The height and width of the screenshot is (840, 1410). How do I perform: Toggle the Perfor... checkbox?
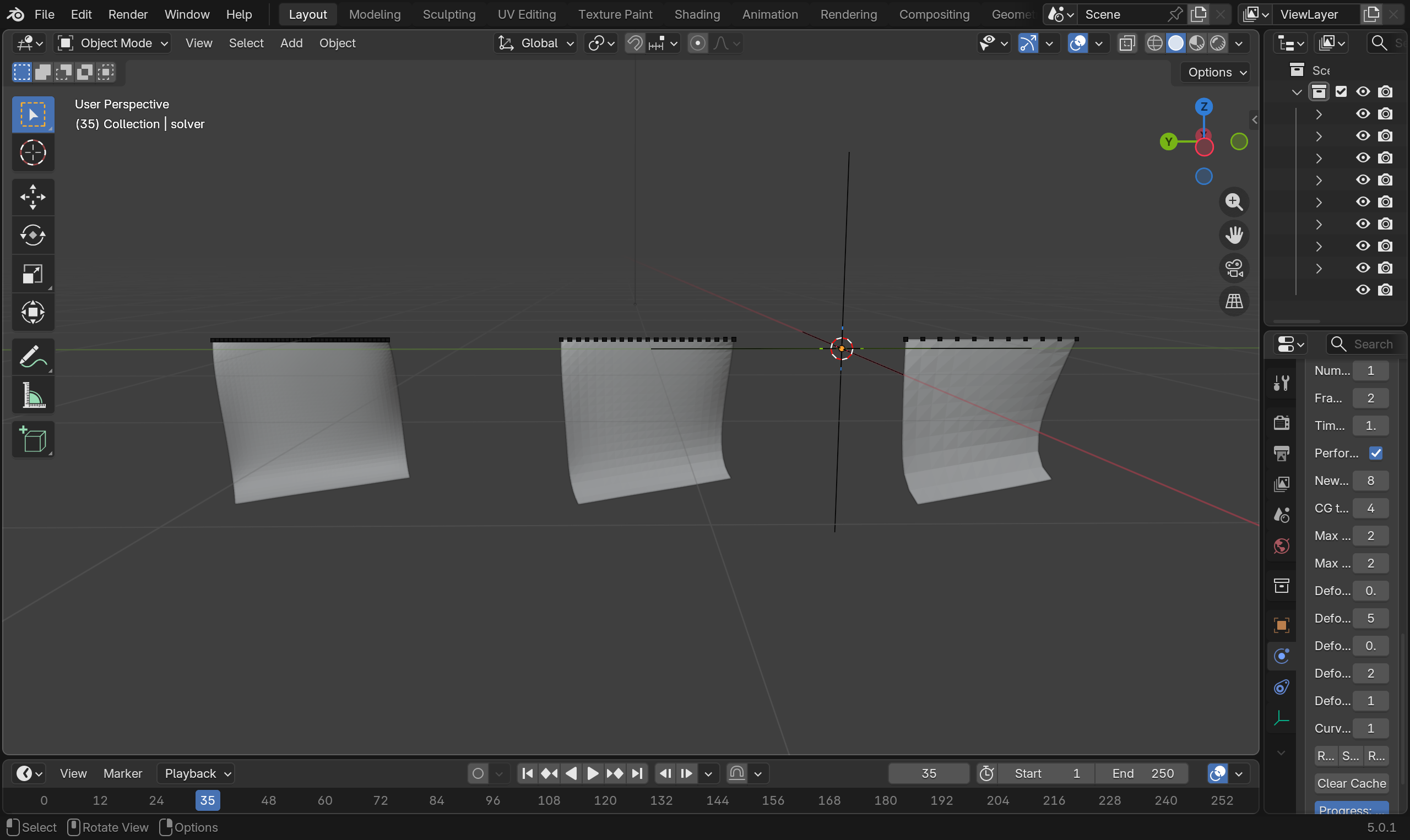tap(1375, 453)
